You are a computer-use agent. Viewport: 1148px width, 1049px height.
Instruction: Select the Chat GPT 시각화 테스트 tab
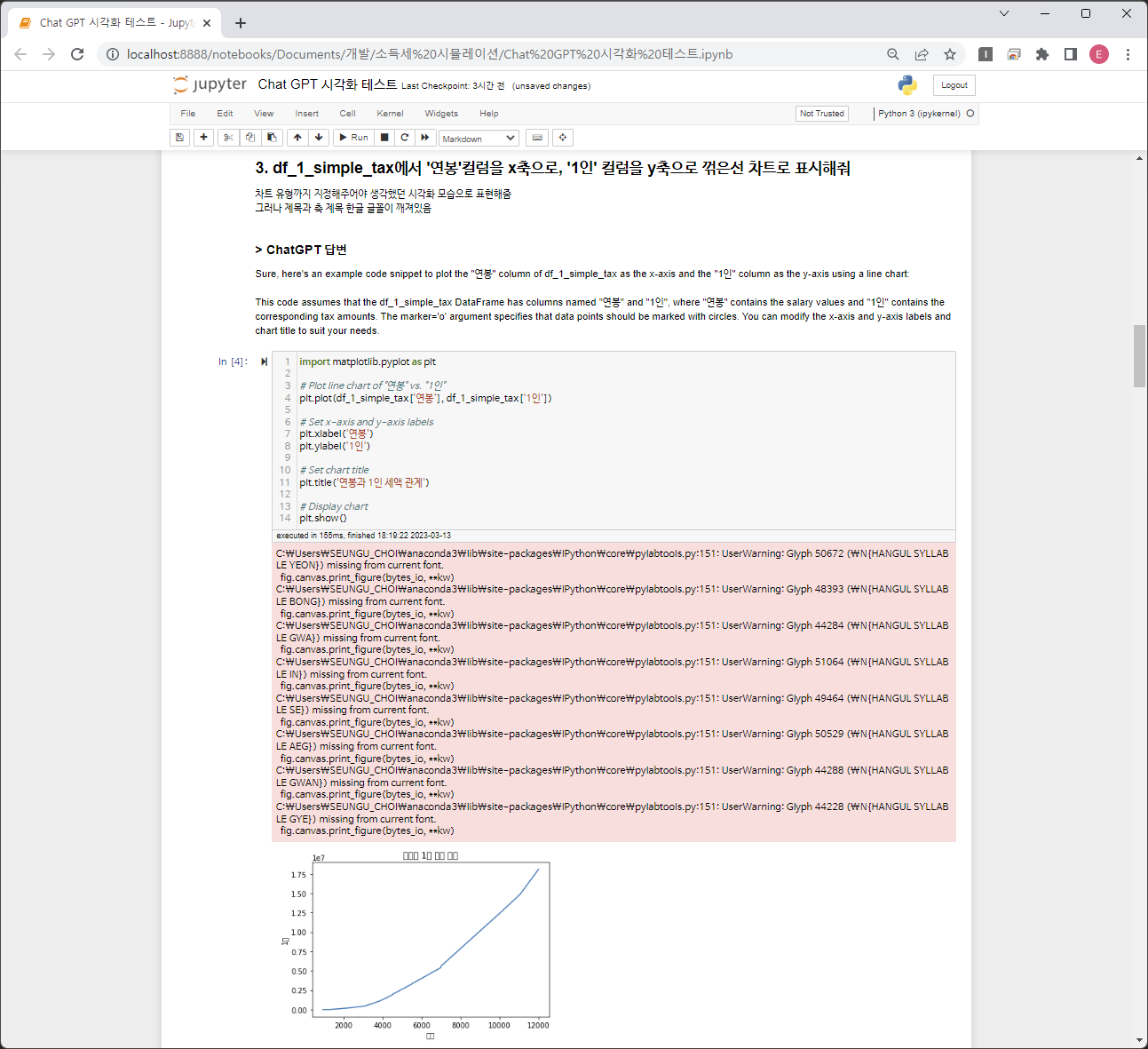click(x=115, y=23)
